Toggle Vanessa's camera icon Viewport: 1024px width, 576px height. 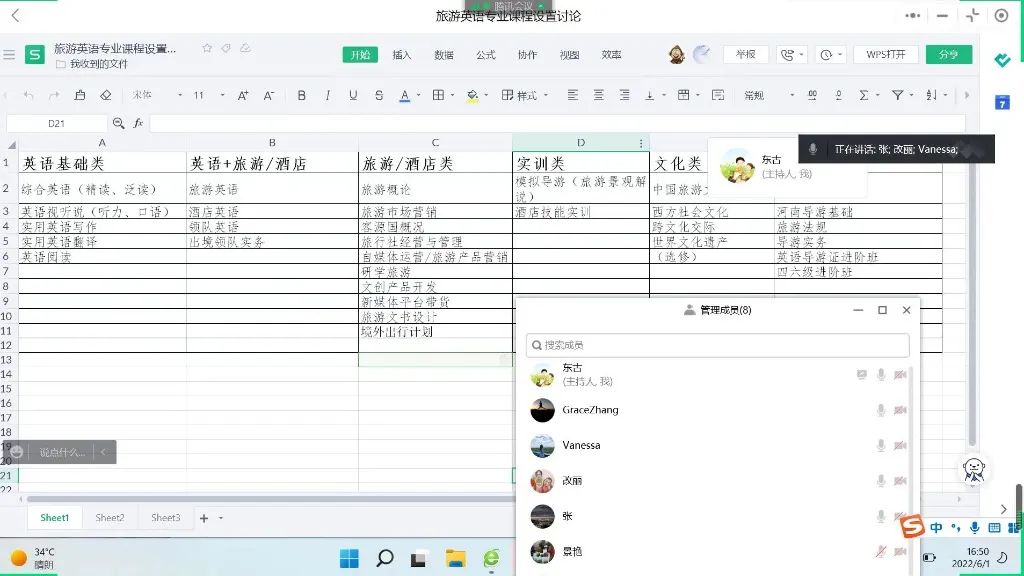click(900, 445)
